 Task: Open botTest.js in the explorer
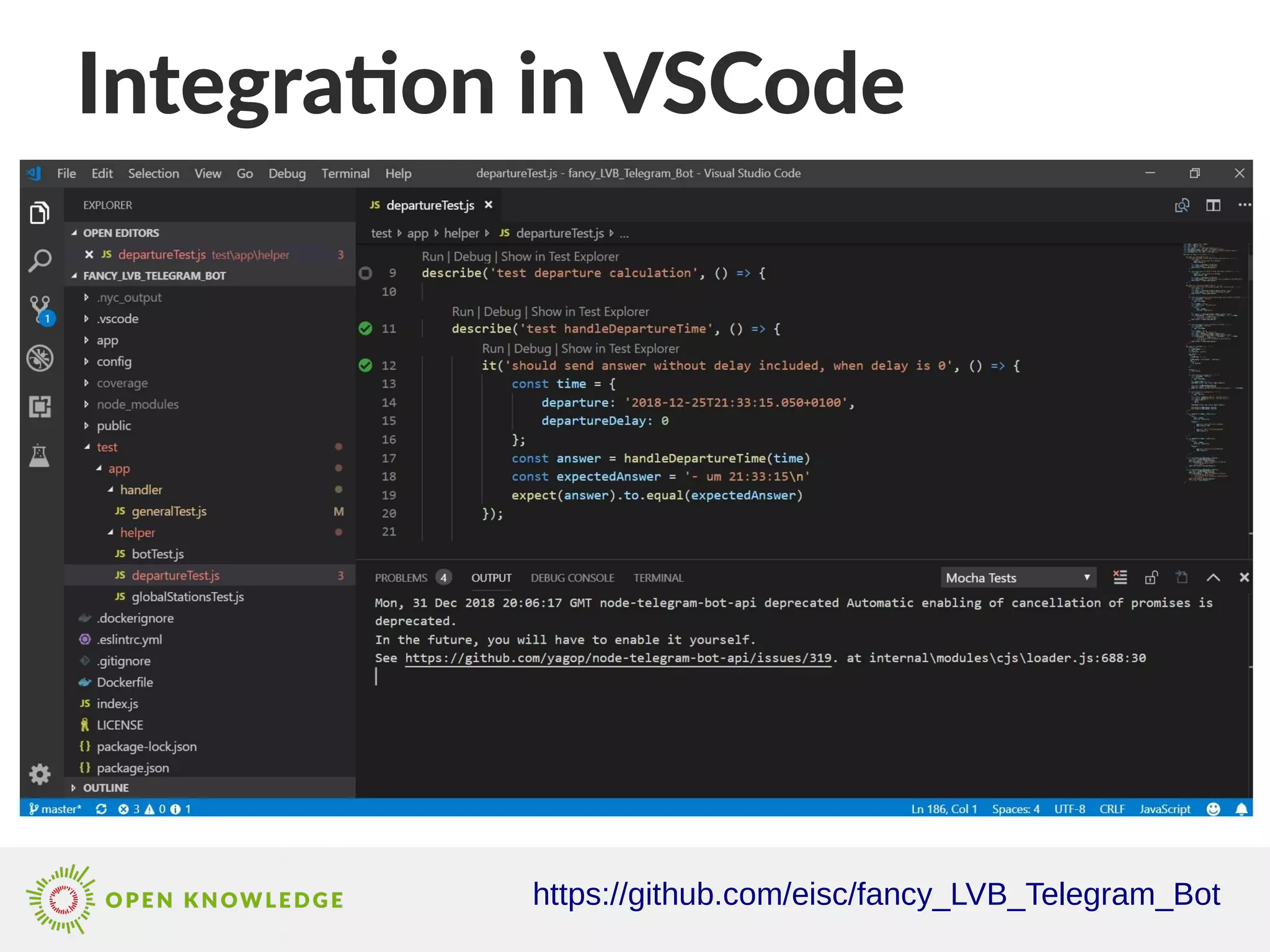pos(158,554)
